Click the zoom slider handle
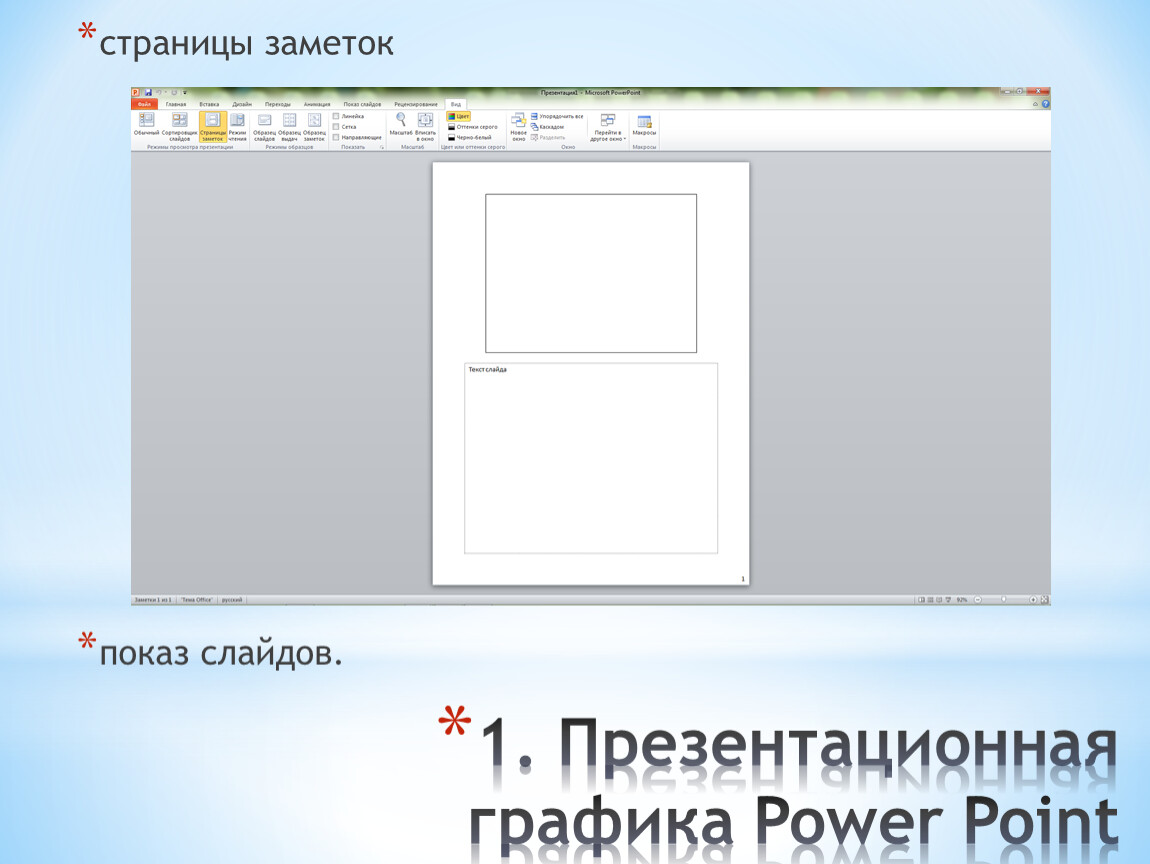The height and width of the screenshot is (864, 1150). (1003, 599)
